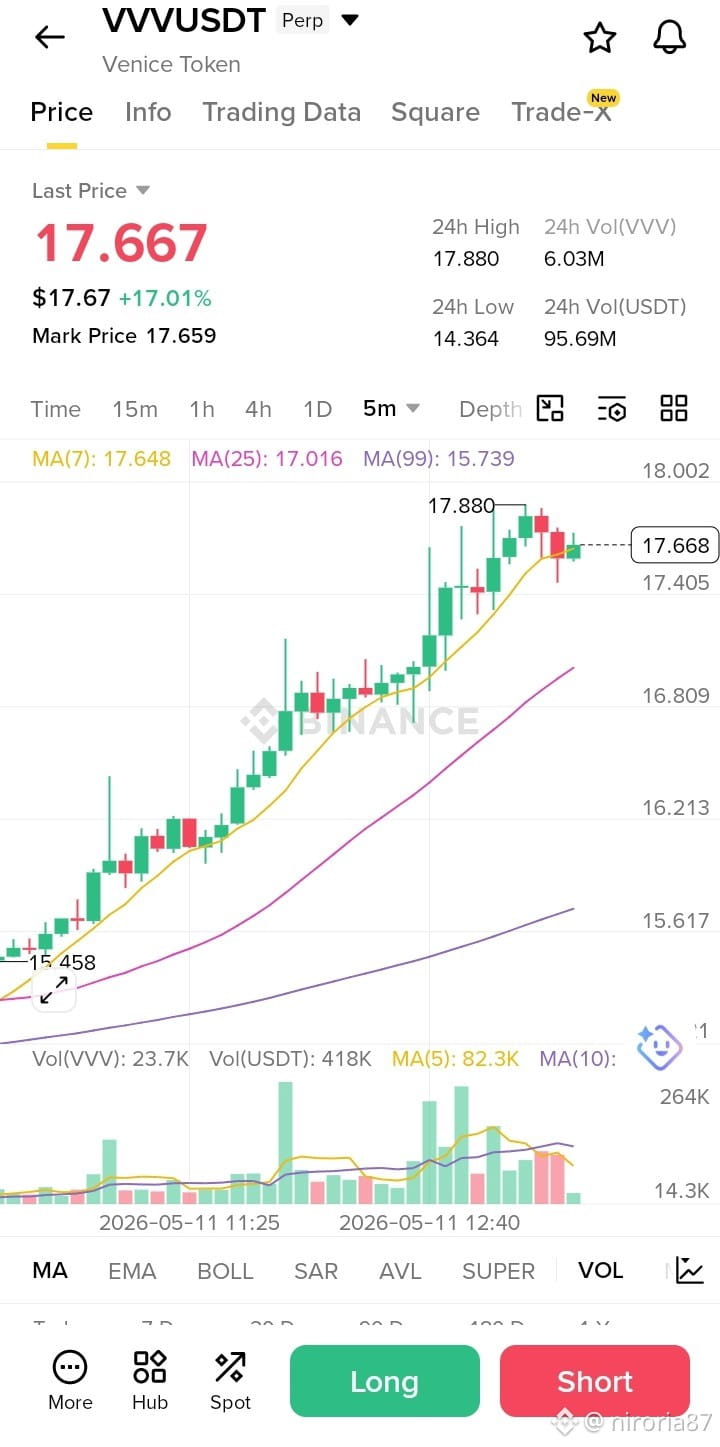The image size is (720, 1447).
Task: Tap the 24h Vol(VVV) 6.03M value
Action: [574, 259]
